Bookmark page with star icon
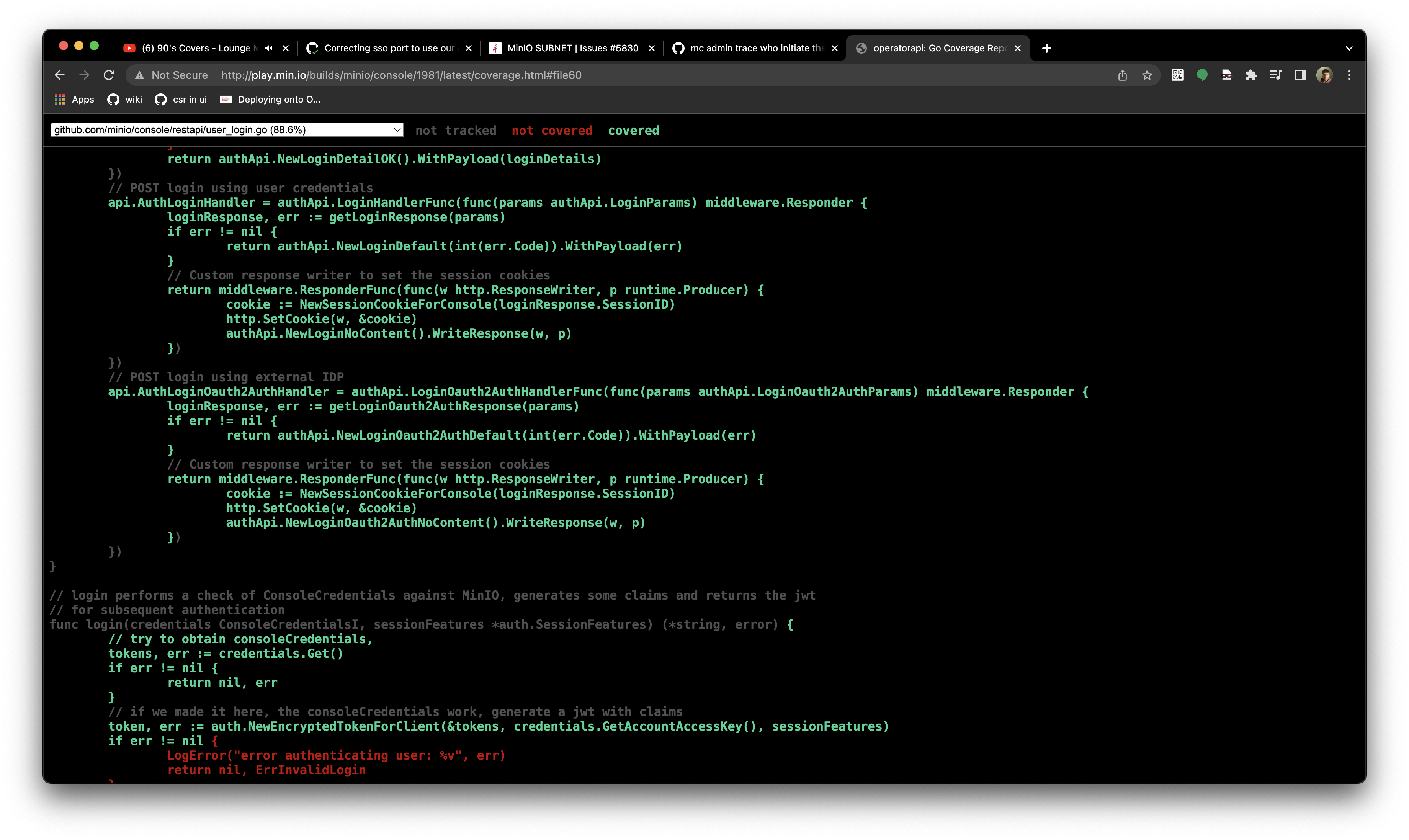This screenshot has width=1409, height=840. pos(1147,75)
